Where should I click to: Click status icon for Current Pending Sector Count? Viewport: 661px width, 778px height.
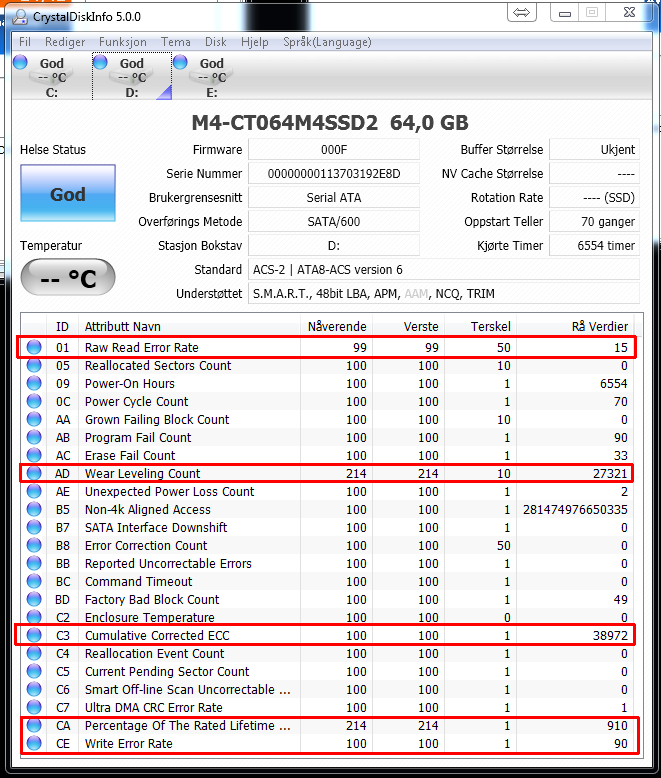(x=34, y=671)
